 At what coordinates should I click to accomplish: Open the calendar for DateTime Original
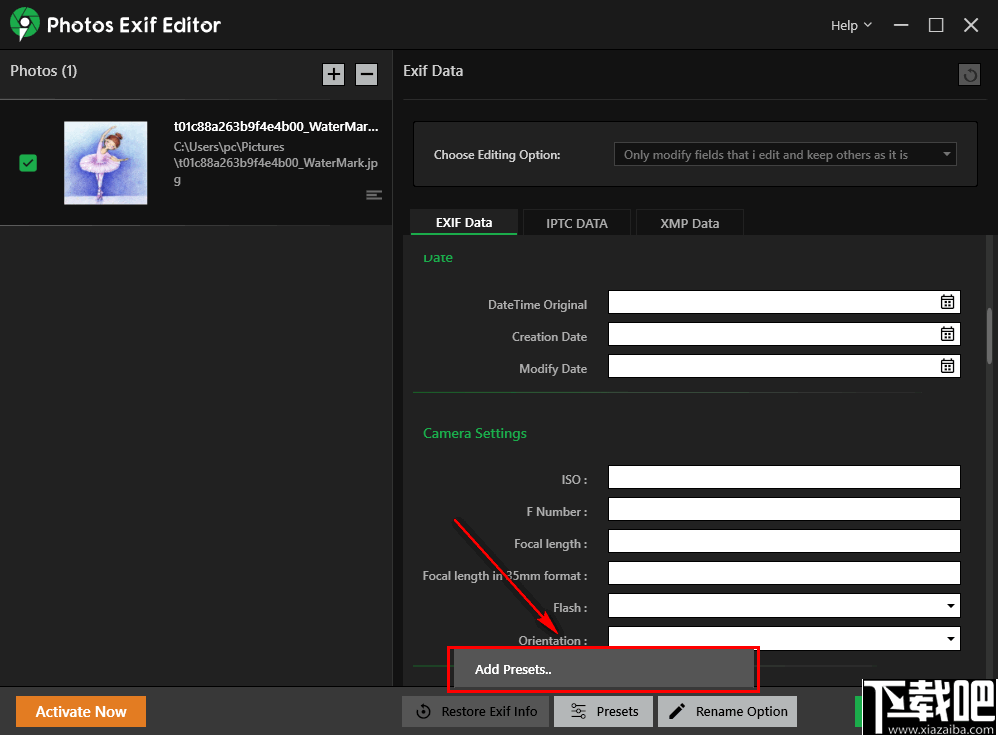point(947,301)
